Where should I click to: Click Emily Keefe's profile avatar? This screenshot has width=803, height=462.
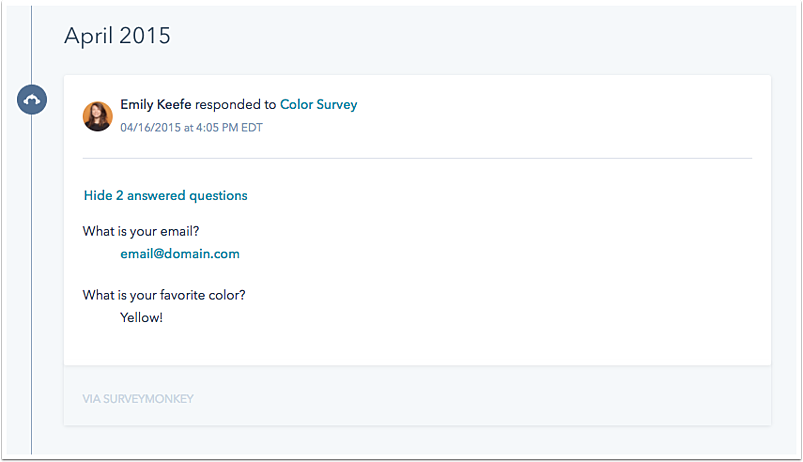97,116
